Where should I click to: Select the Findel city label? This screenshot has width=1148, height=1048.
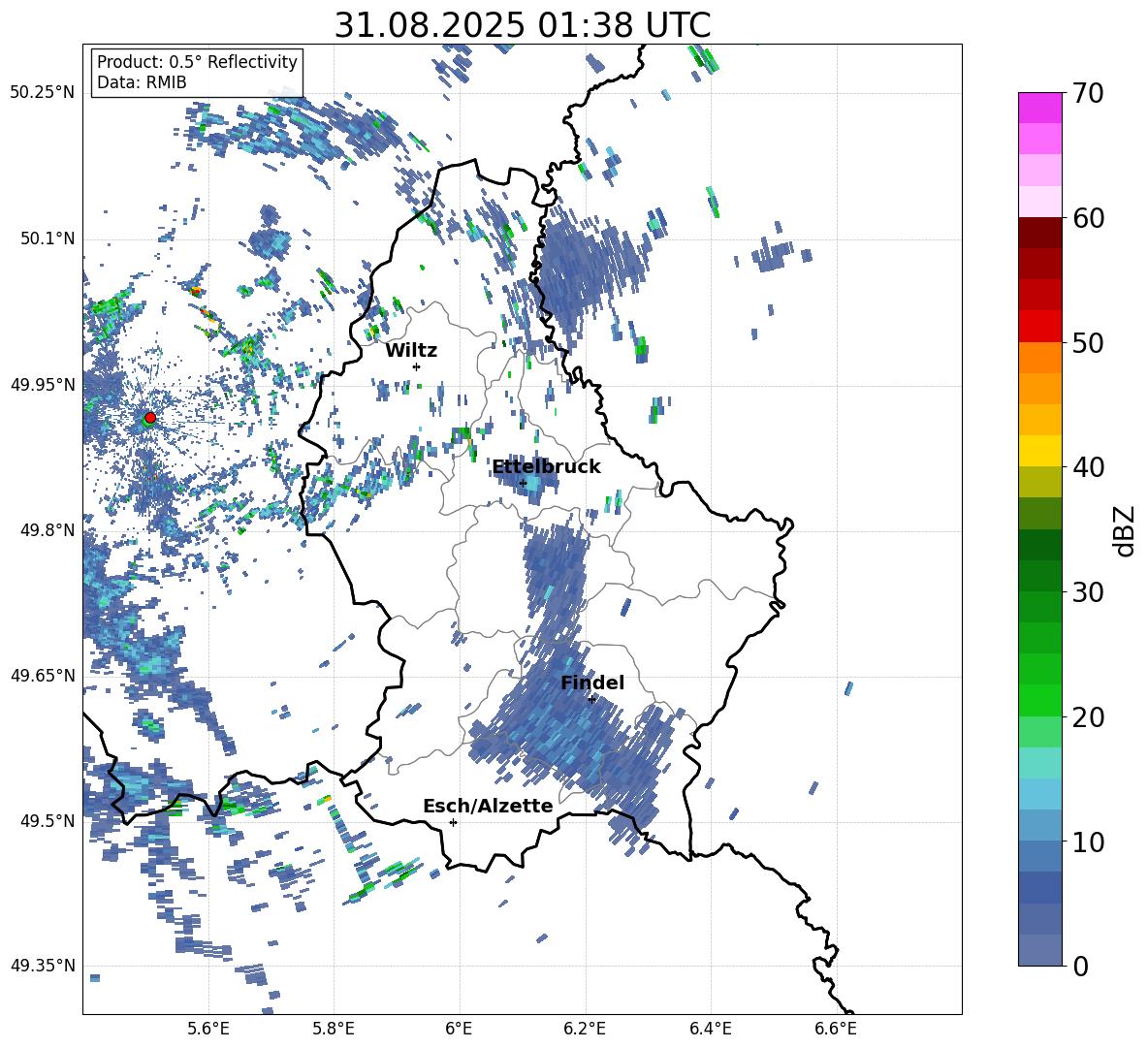[592, 683]
